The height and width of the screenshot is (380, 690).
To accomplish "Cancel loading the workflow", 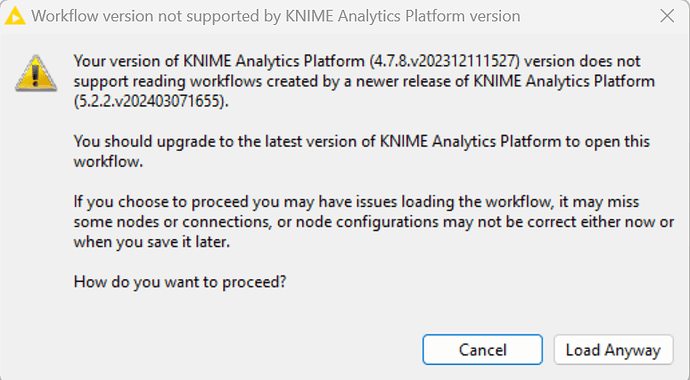I will [x=482, y=350].
